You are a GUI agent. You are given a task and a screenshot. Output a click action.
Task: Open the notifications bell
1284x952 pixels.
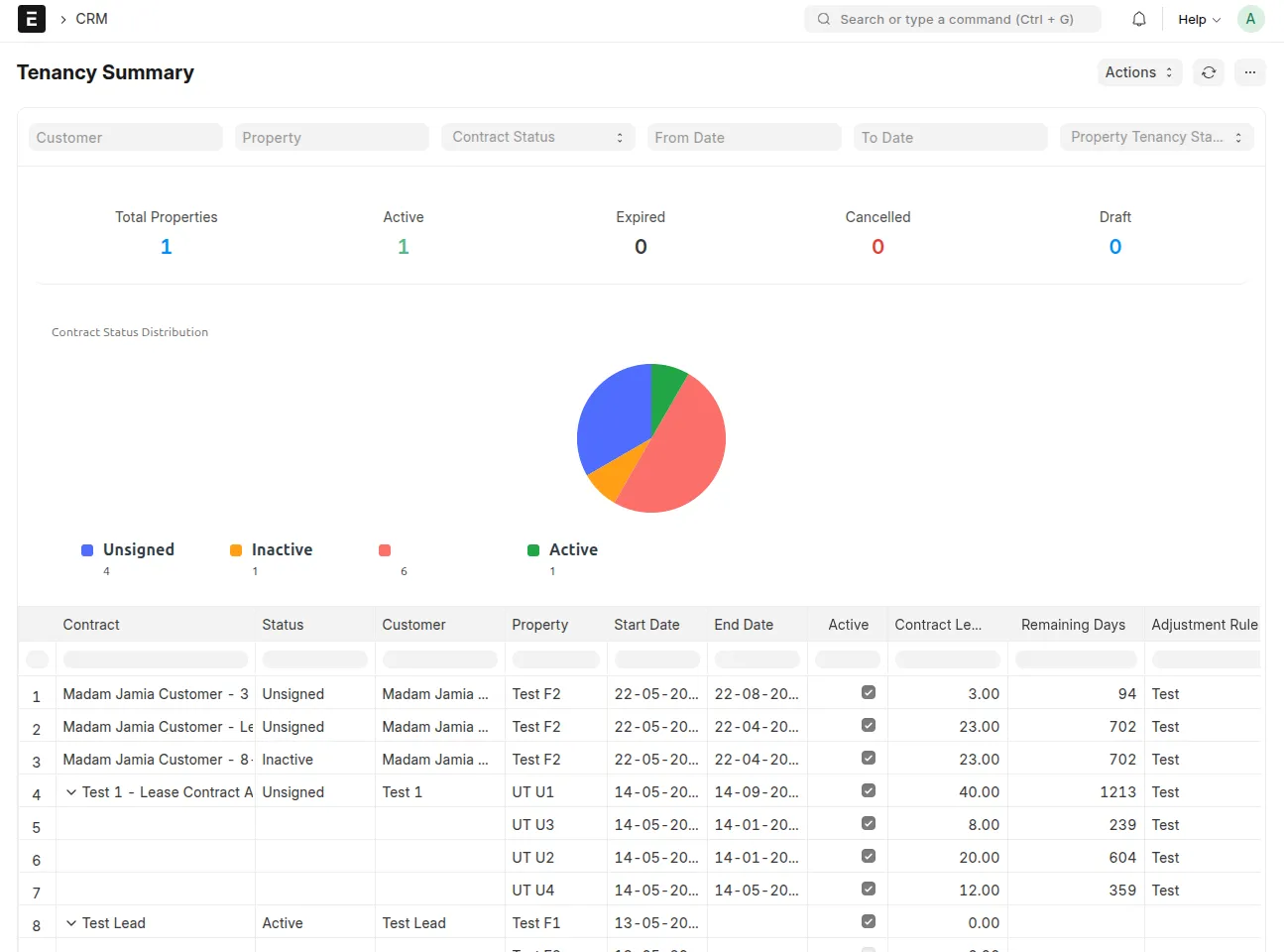(x=1139, y=19)
